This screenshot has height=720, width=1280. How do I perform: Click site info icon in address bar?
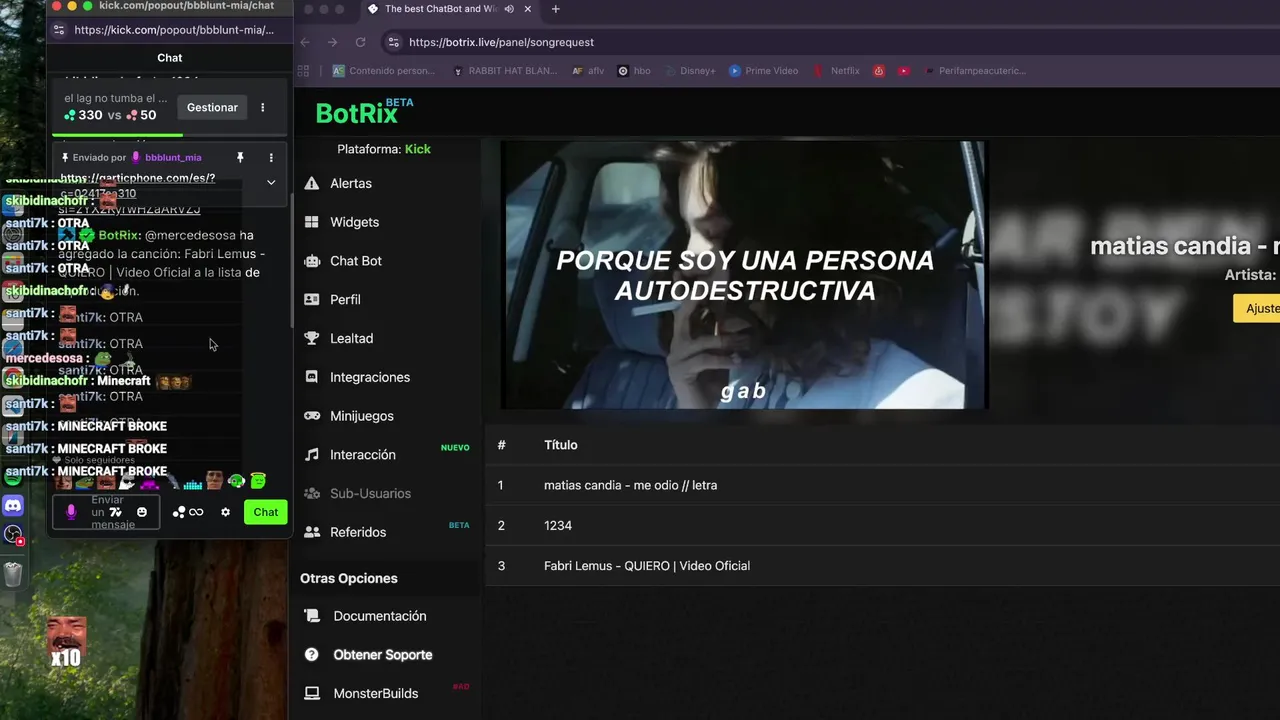point(394,42)
